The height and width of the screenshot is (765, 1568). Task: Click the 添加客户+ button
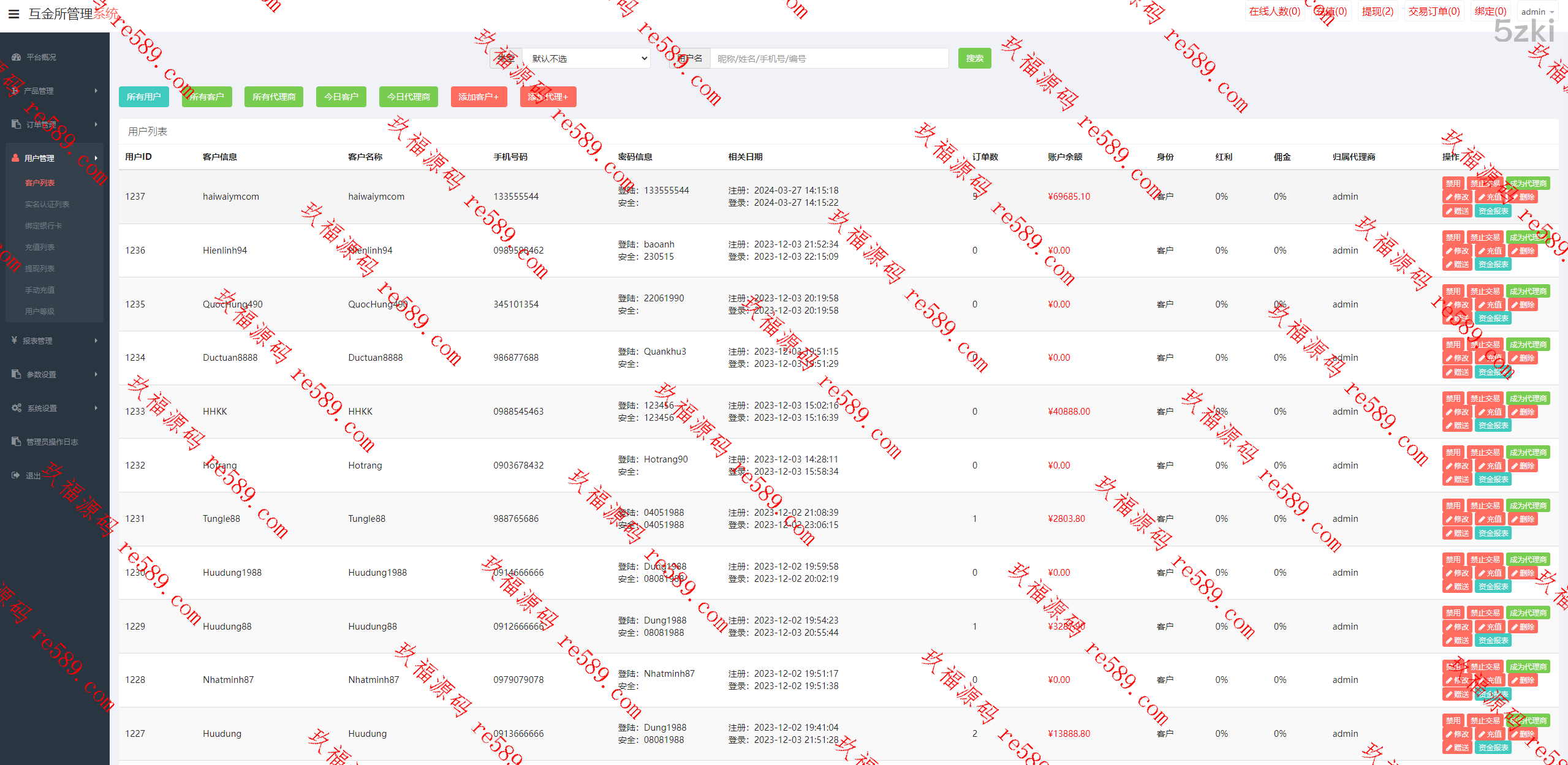coord(479,97)
